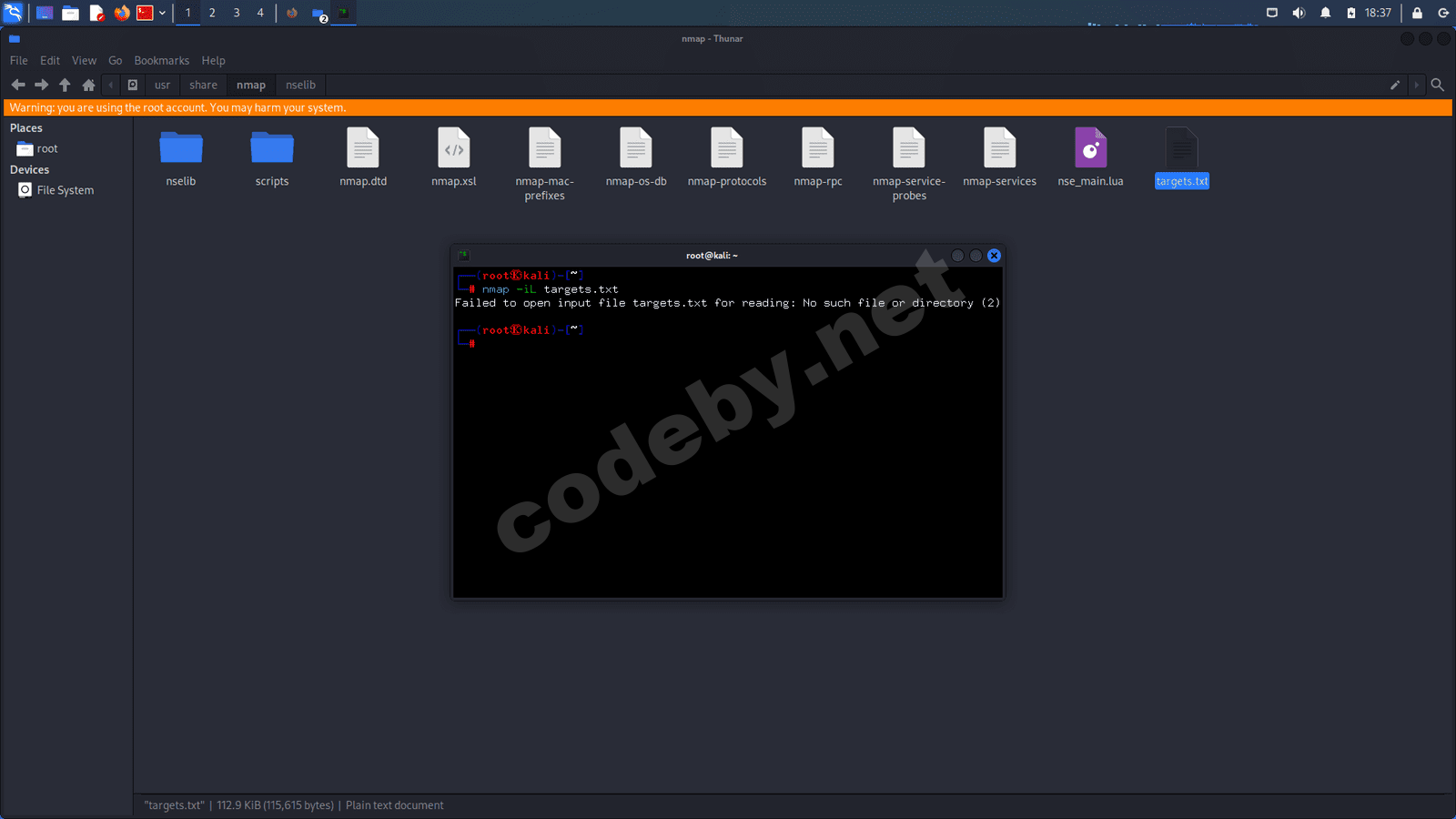The height and width of the screenshot is (819, 1456).
Task: Click the root@kali terminal title bar
Action: (x=712, y=256)
